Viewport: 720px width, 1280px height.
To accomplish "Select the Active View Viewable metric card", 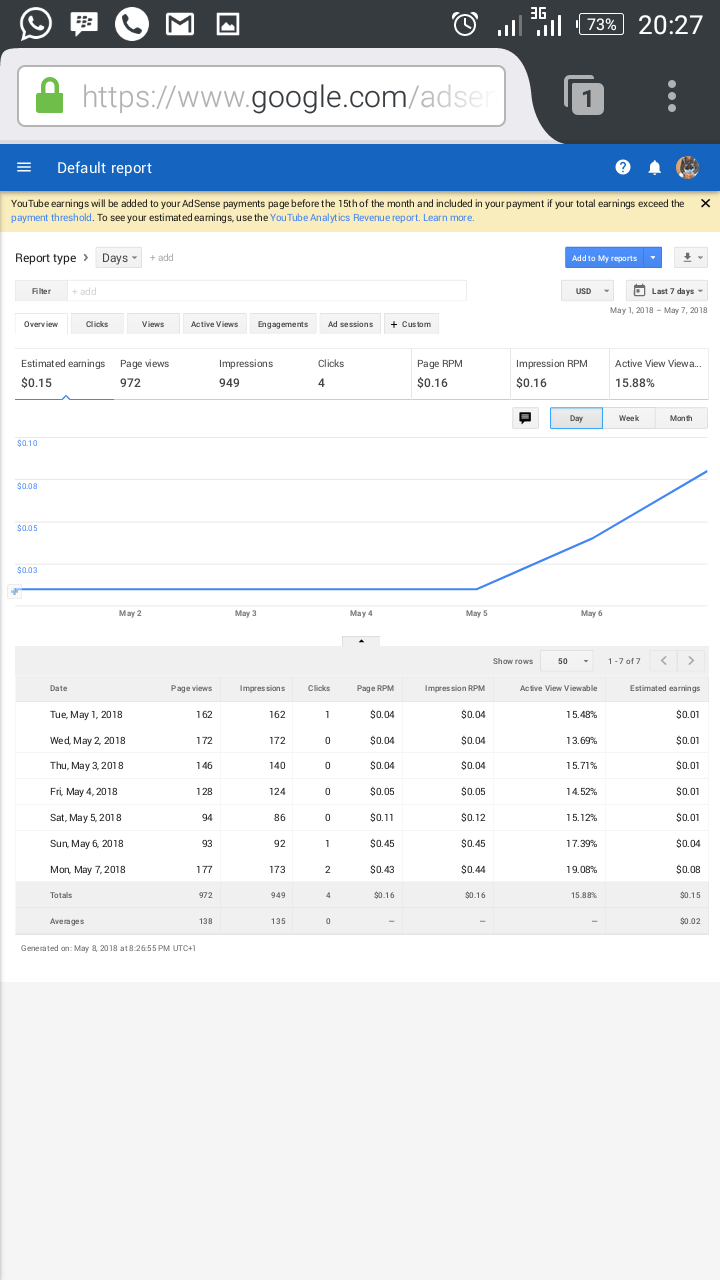I will coord(658,373).
